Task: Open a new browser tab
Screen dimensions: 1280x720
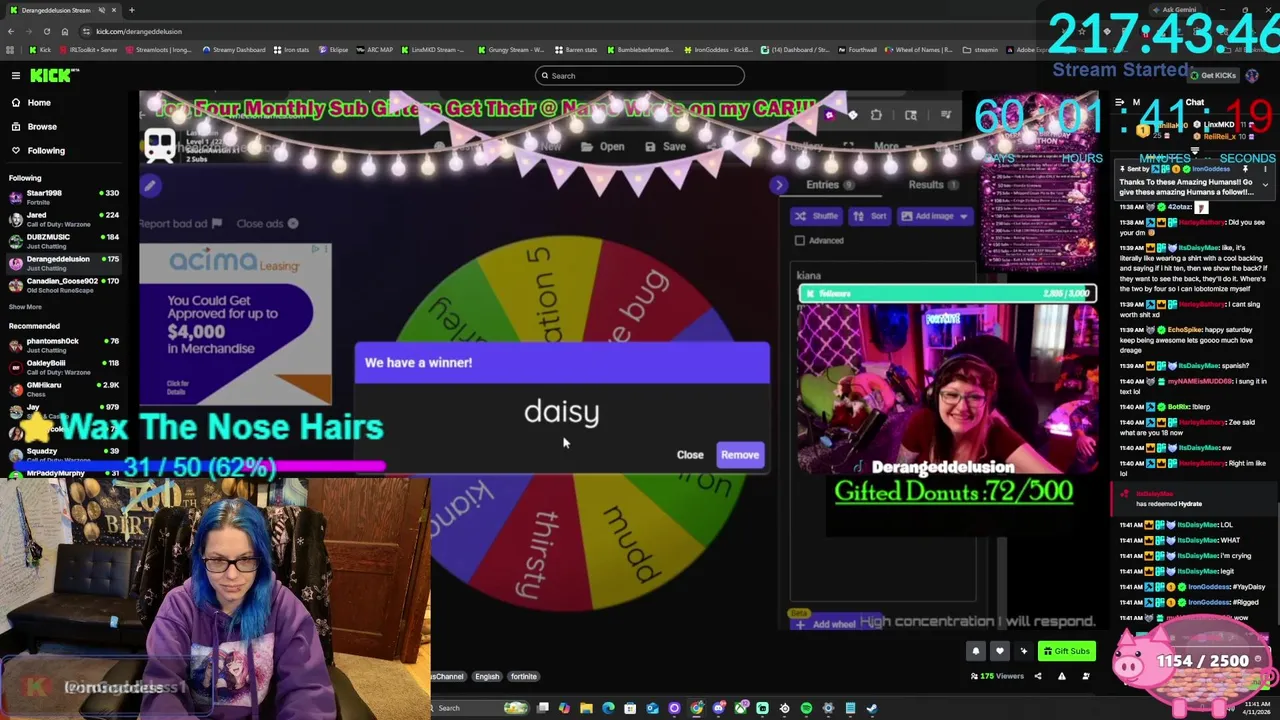Action: [133, 10]
